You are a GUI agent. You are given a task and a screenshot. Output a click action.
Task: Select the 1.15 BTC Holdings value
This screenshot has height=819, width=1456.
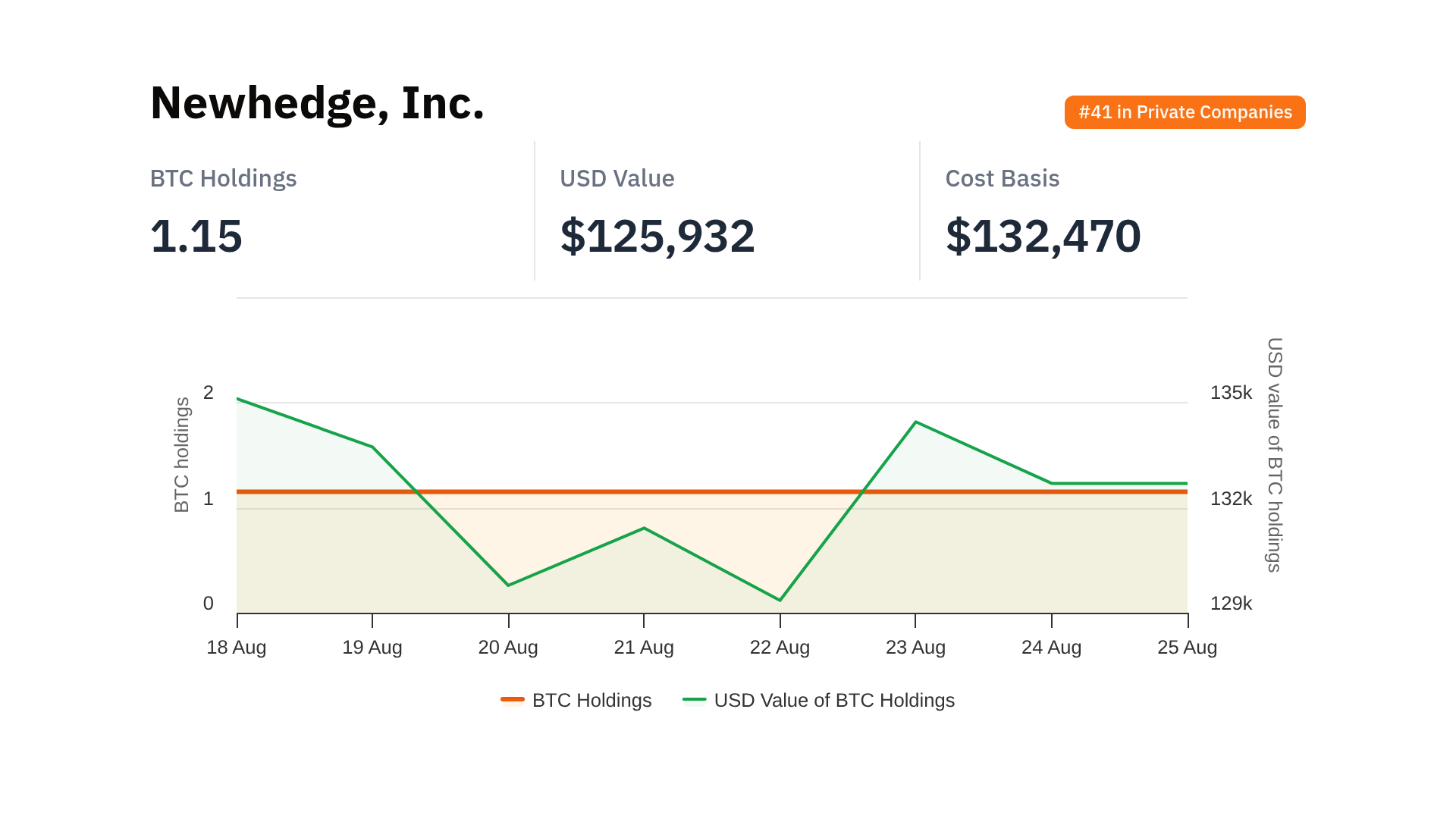pos(196,236)
